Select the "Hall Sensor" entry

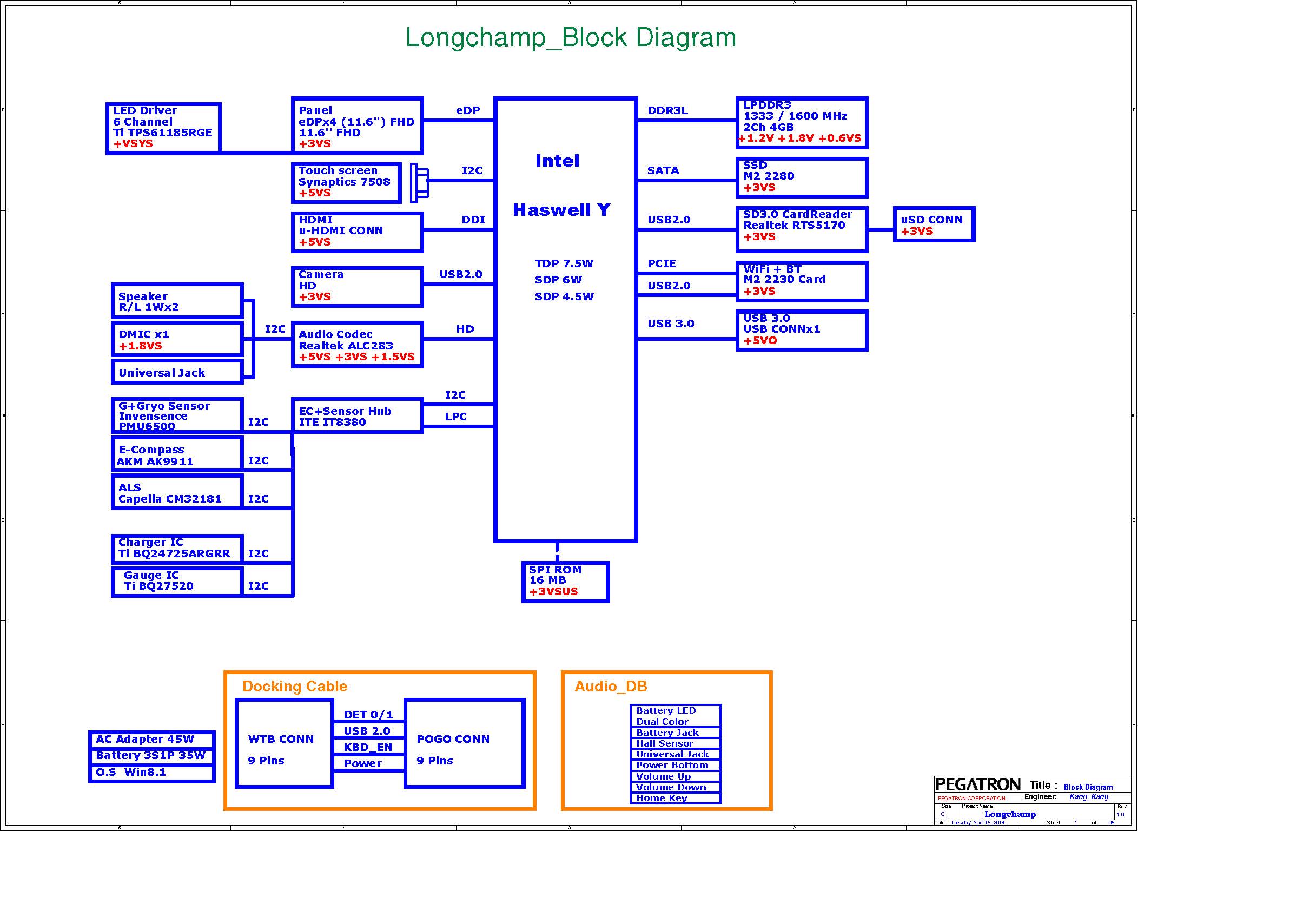click(675, 743)
